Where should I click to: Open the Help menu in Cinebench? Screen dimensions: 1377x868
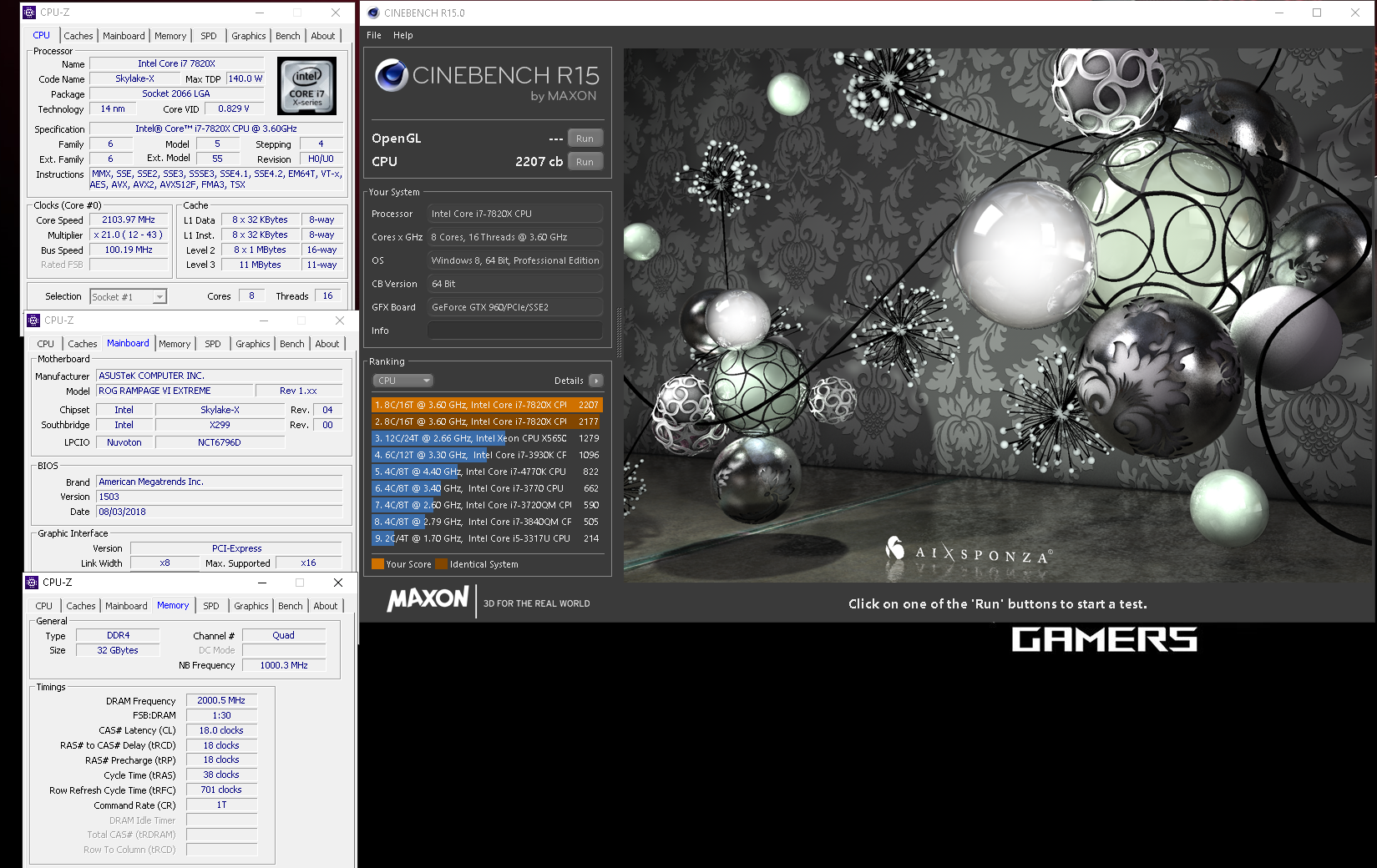[403, 35]
